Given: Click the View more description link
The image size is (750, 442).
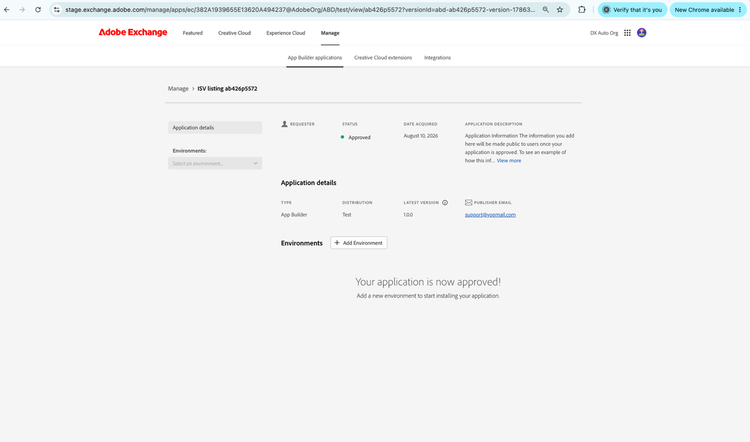Looking at the screenshot, I should click(509, 161).
